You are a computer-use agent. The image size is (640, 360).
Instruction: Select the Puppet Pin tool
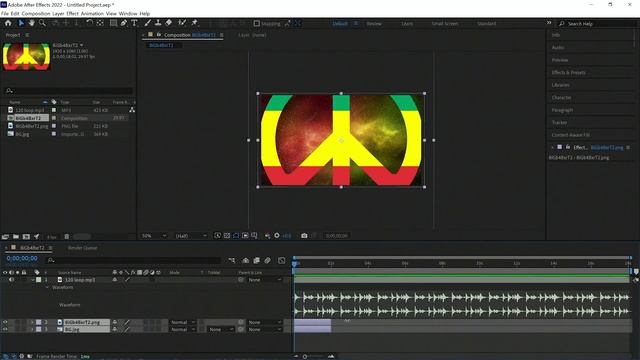click(195, 23)
